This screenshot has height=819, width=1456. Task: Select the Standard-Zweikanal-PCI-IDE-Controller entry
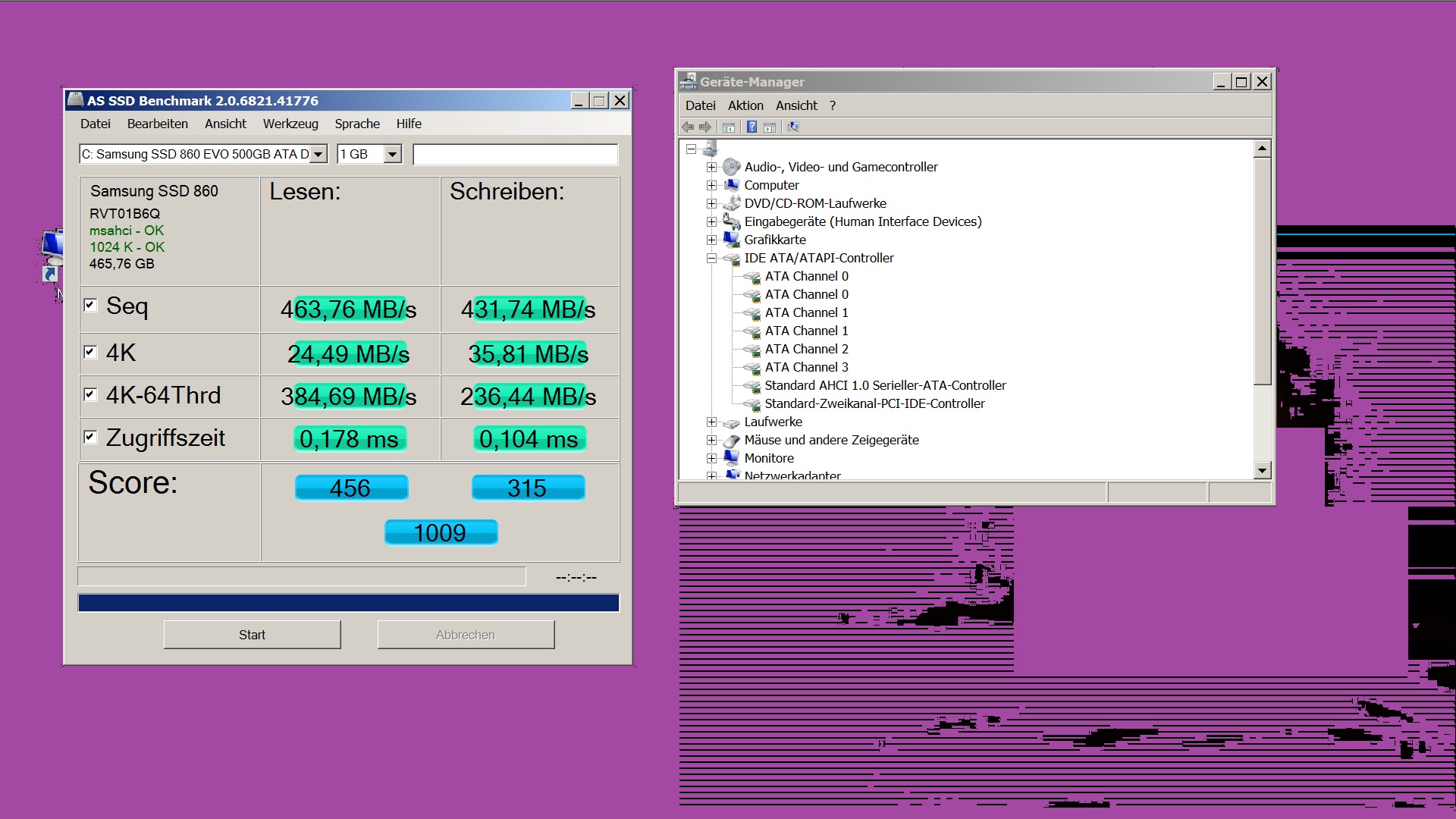pos(874,403)
